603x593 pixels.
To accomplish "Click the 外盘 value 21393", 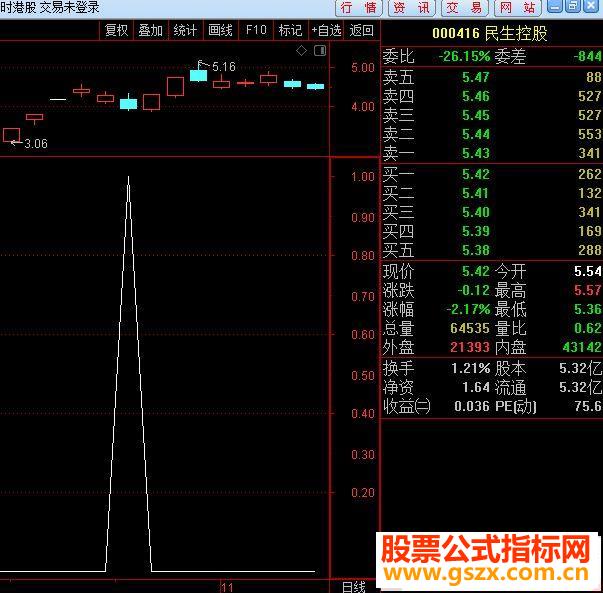I will (470, 347).
